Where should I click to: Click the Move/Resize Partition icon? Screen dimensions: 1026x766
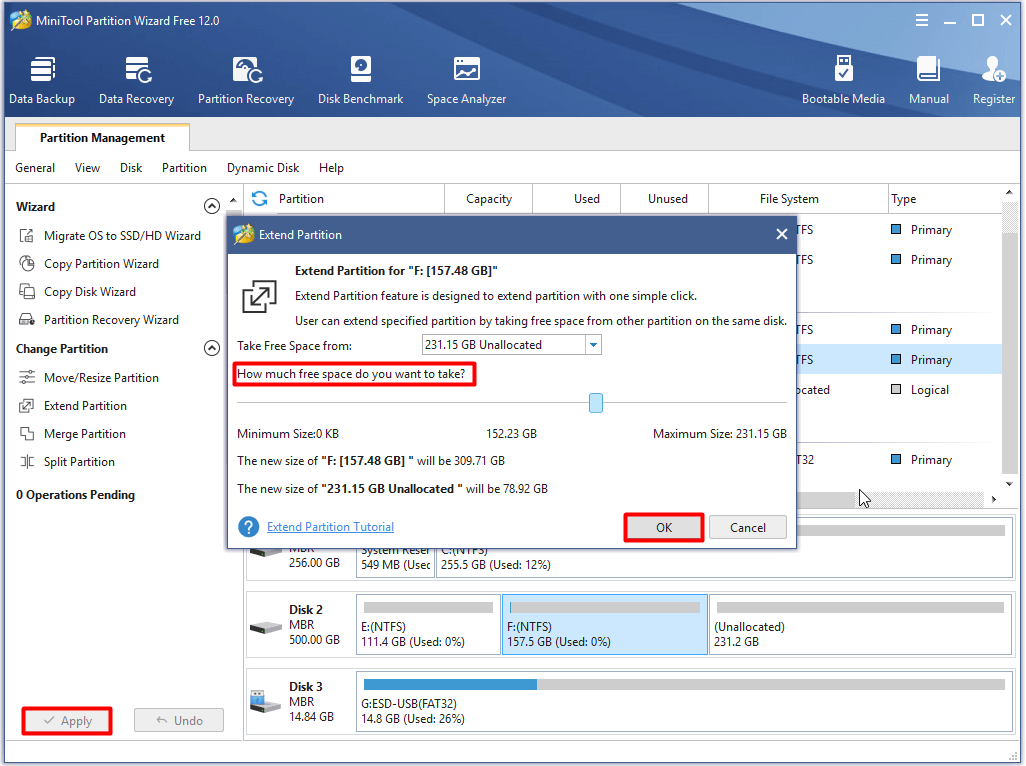[27, 377]
